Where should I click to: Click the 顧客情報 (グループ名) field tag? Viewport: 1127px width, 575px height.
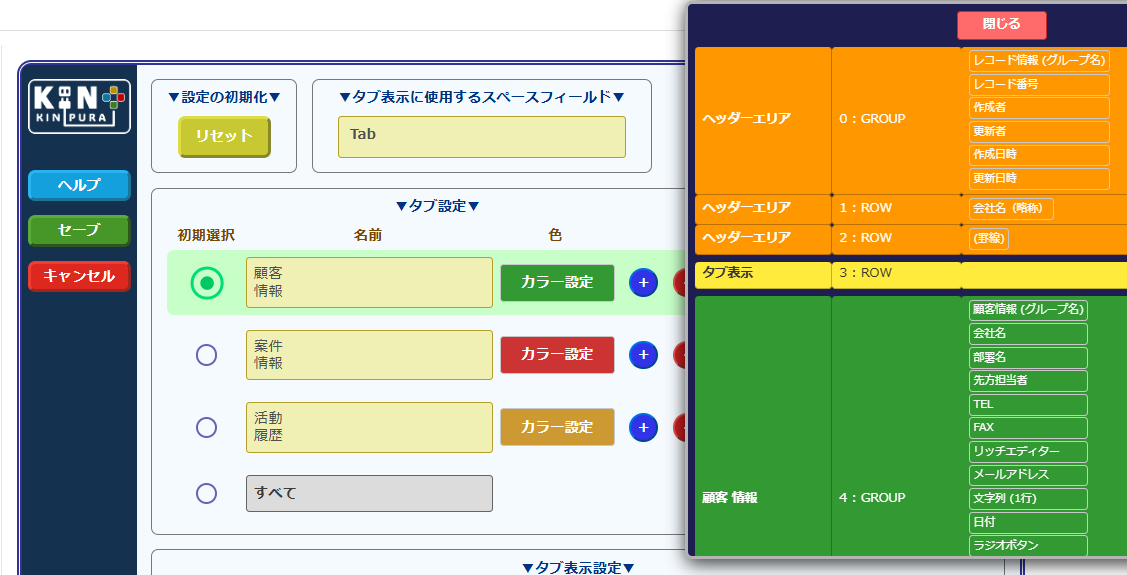[1029, 310]
